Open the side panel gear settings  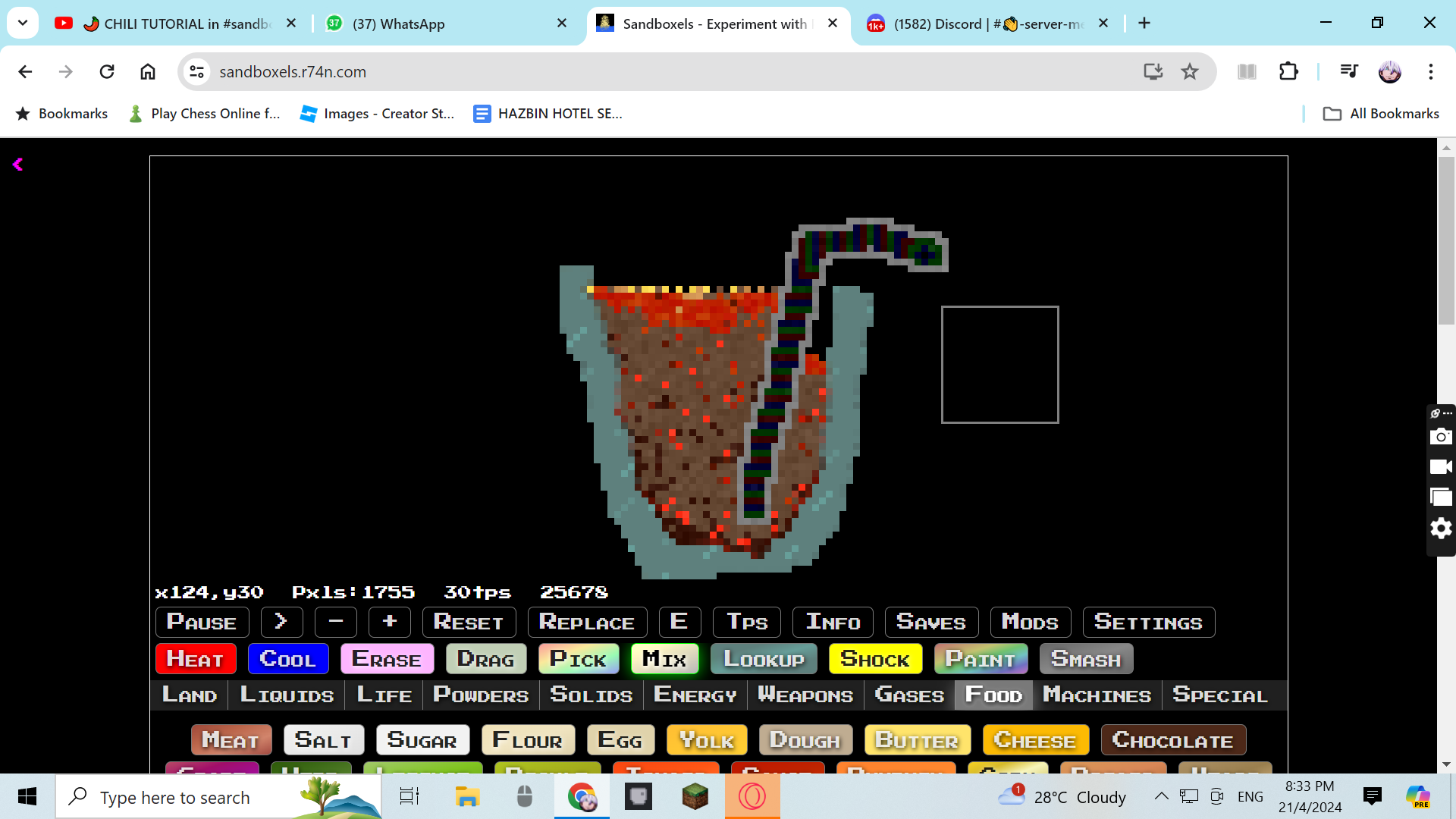click(1441, 529)
